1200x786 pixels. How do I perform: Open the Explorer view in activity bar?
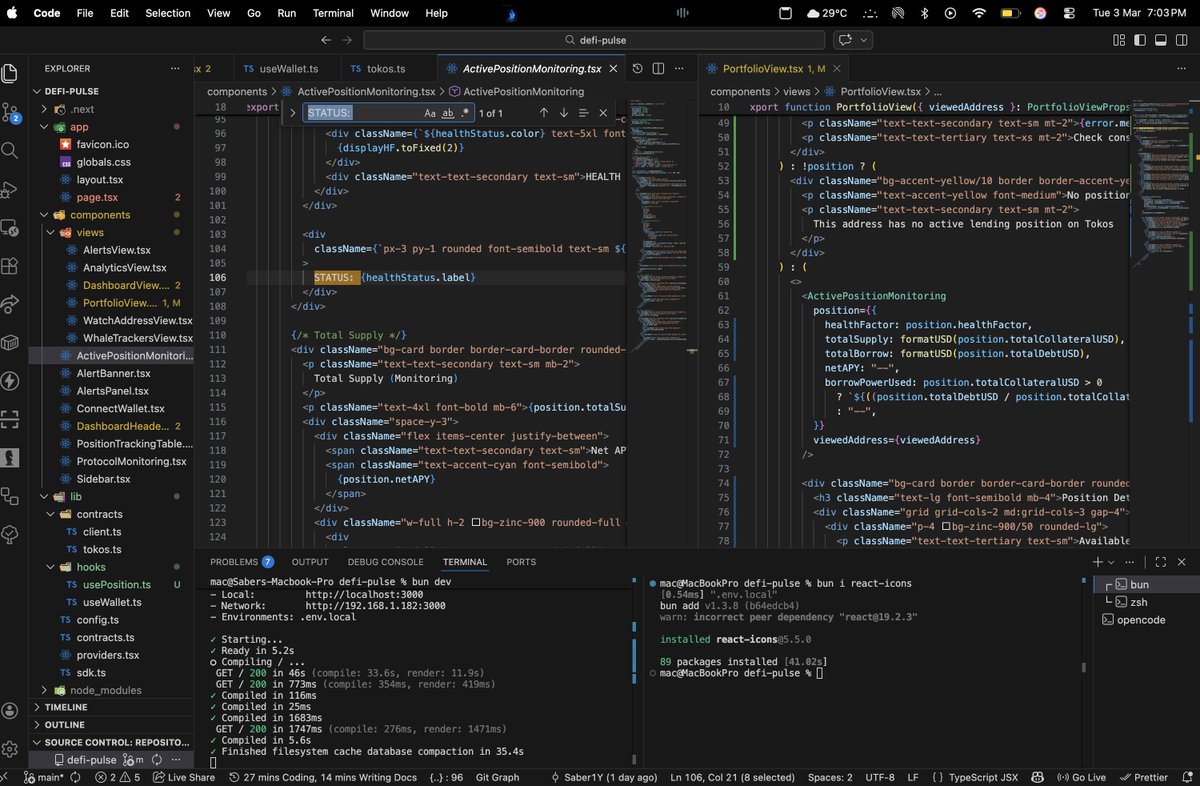[10, 73]
